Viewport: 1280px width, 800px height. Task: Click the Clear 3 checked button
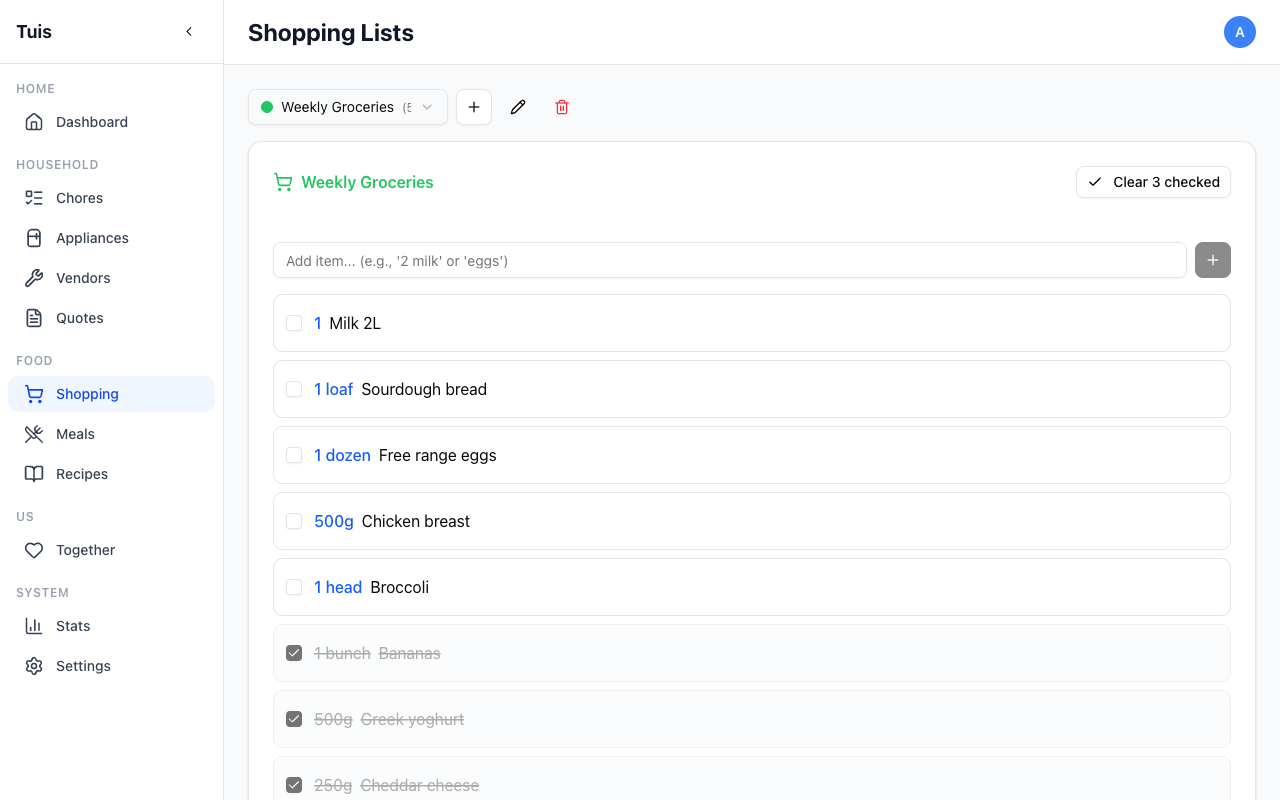coord(1153,182)
